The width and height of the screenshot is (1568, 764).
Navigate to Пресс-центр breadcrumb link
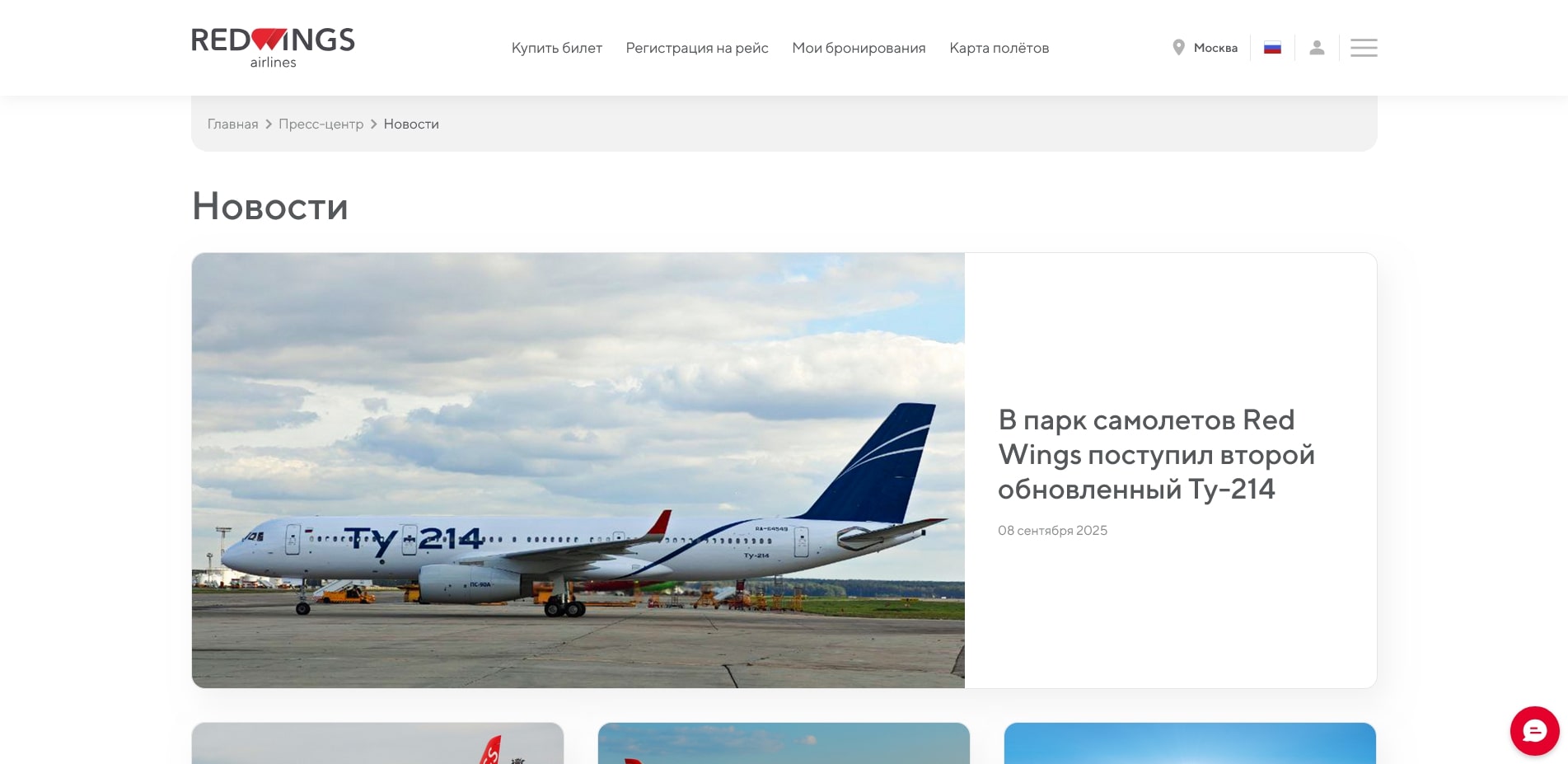click(x=321, y=124)
